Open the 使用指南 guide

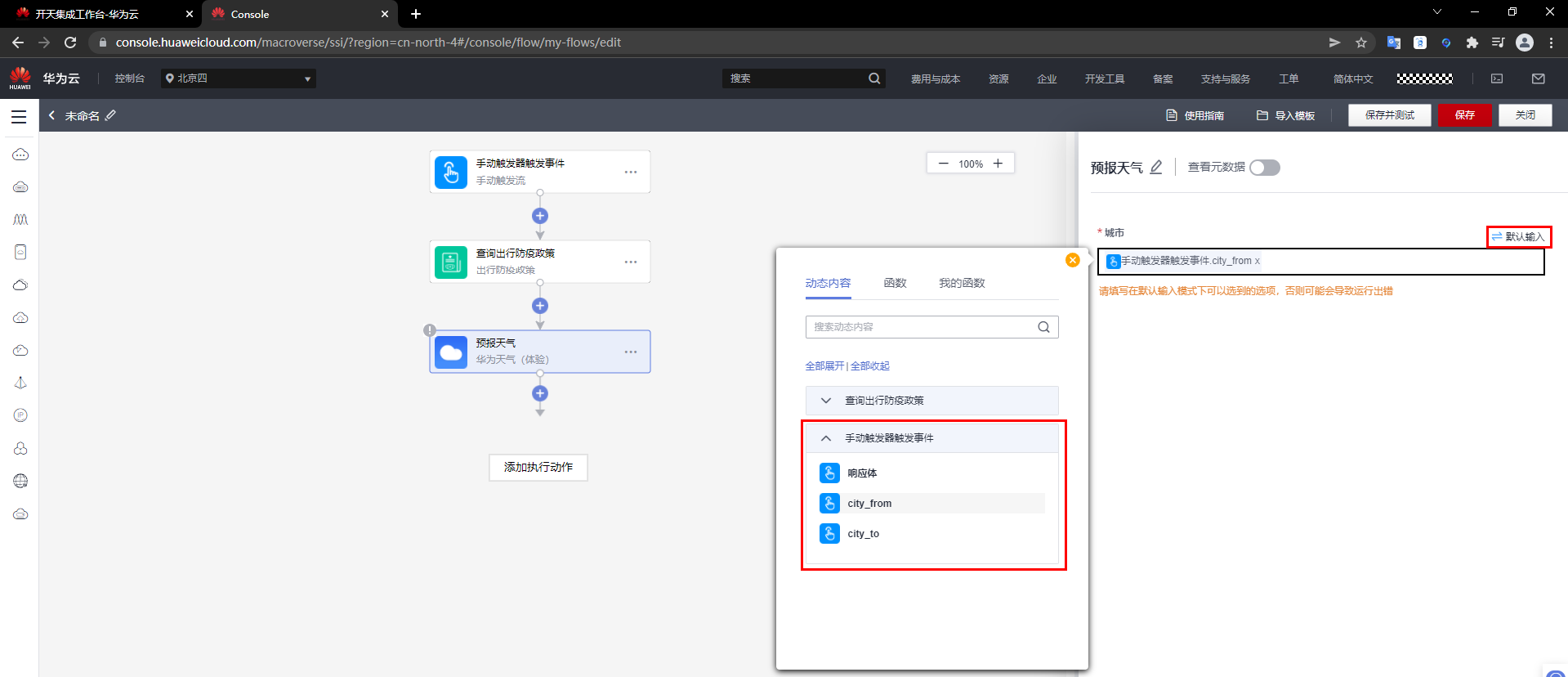(1195, 115)
